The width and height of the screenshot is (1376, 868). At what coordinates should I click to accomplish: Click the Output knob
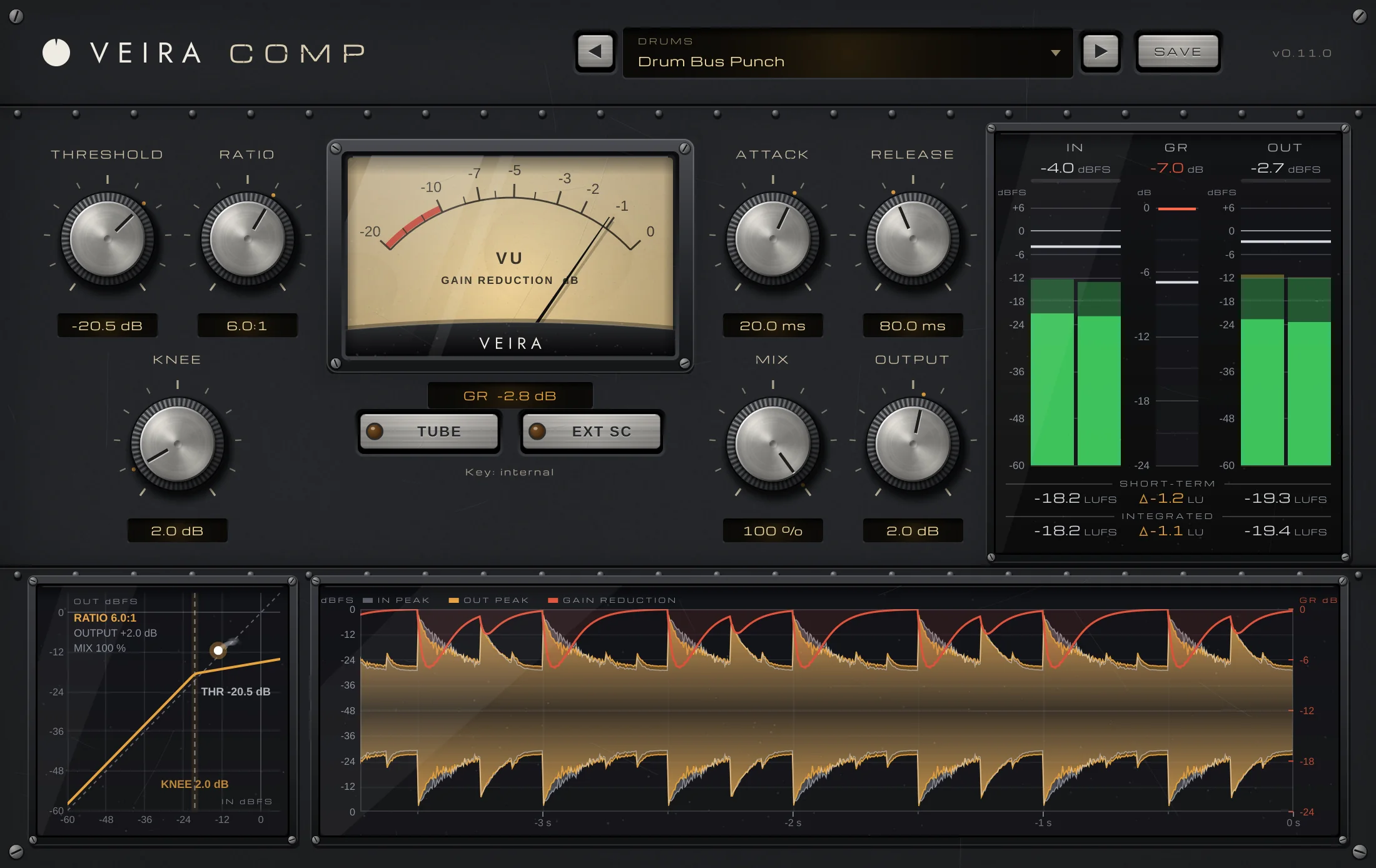click(x=913, y=444)
